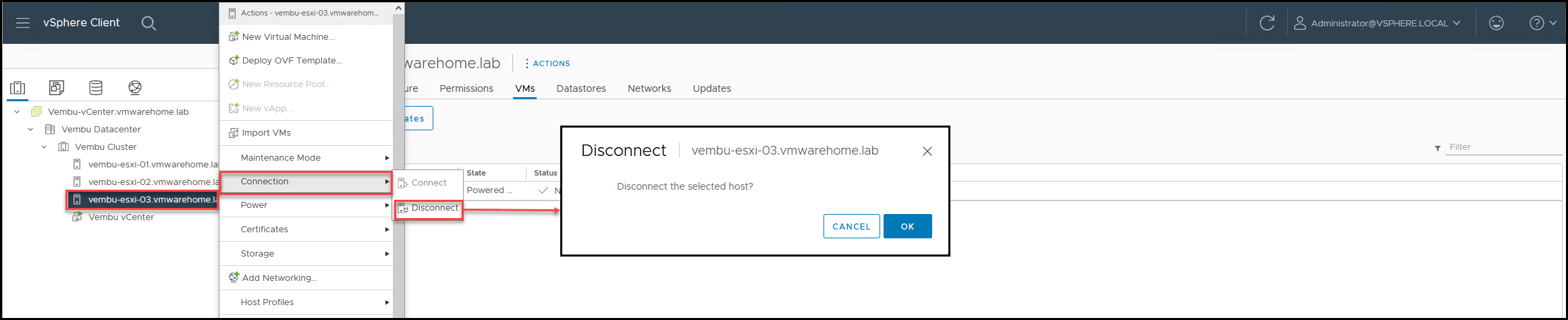Open the Networking inventory view icon
This screenshot has height=320, width=1568.
coord(135,88)
